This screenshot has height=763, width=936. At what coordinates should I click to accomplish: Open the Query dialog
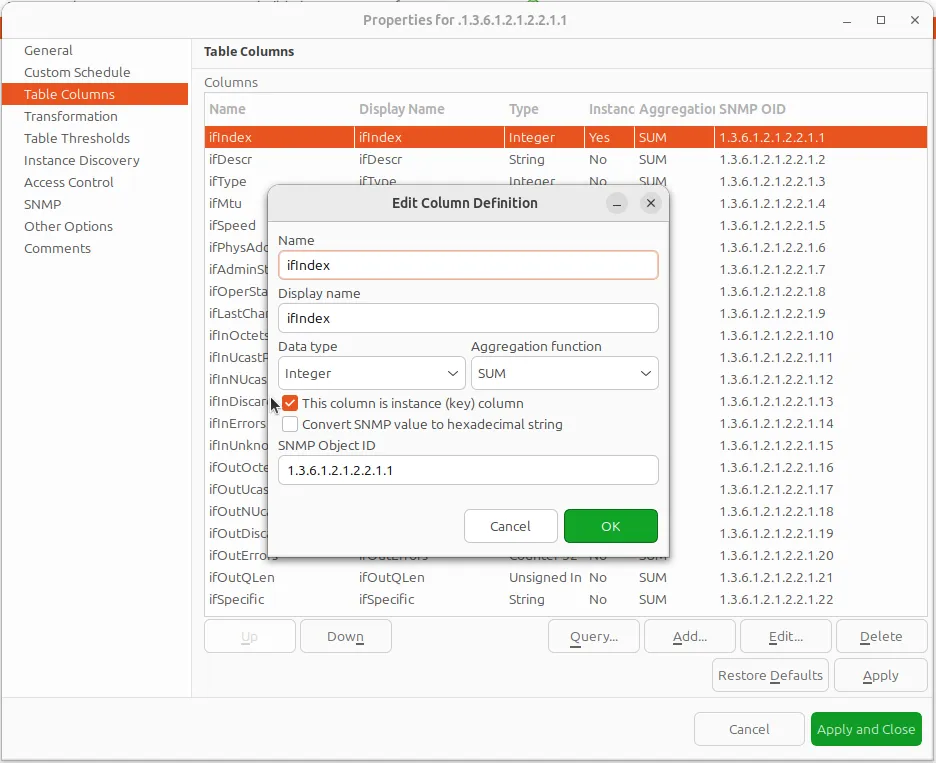[593, 636]
